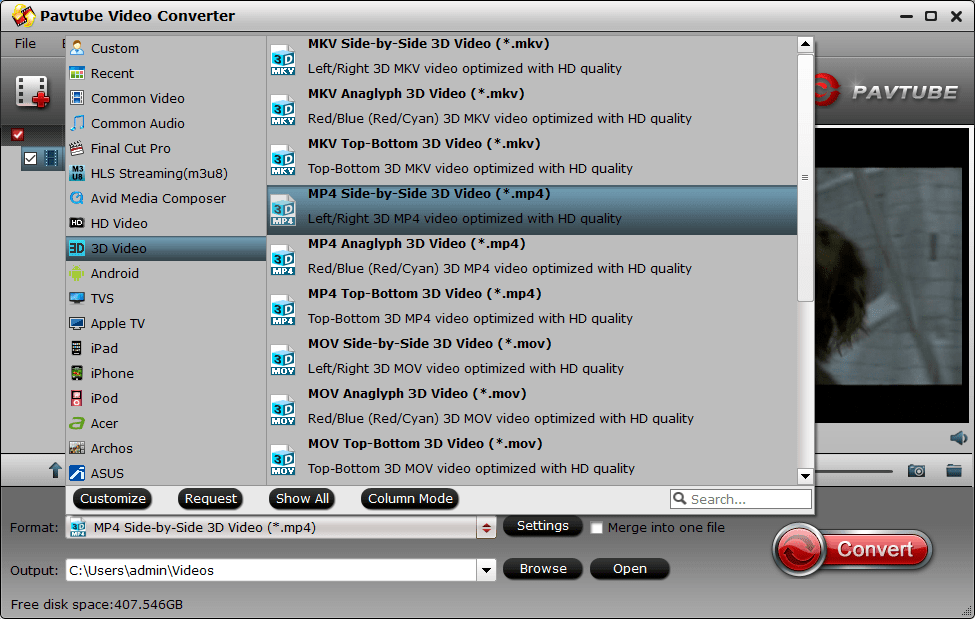
Task: Select MP4 Anaglyph 3D Video format icon
Action: coord(283,260)
